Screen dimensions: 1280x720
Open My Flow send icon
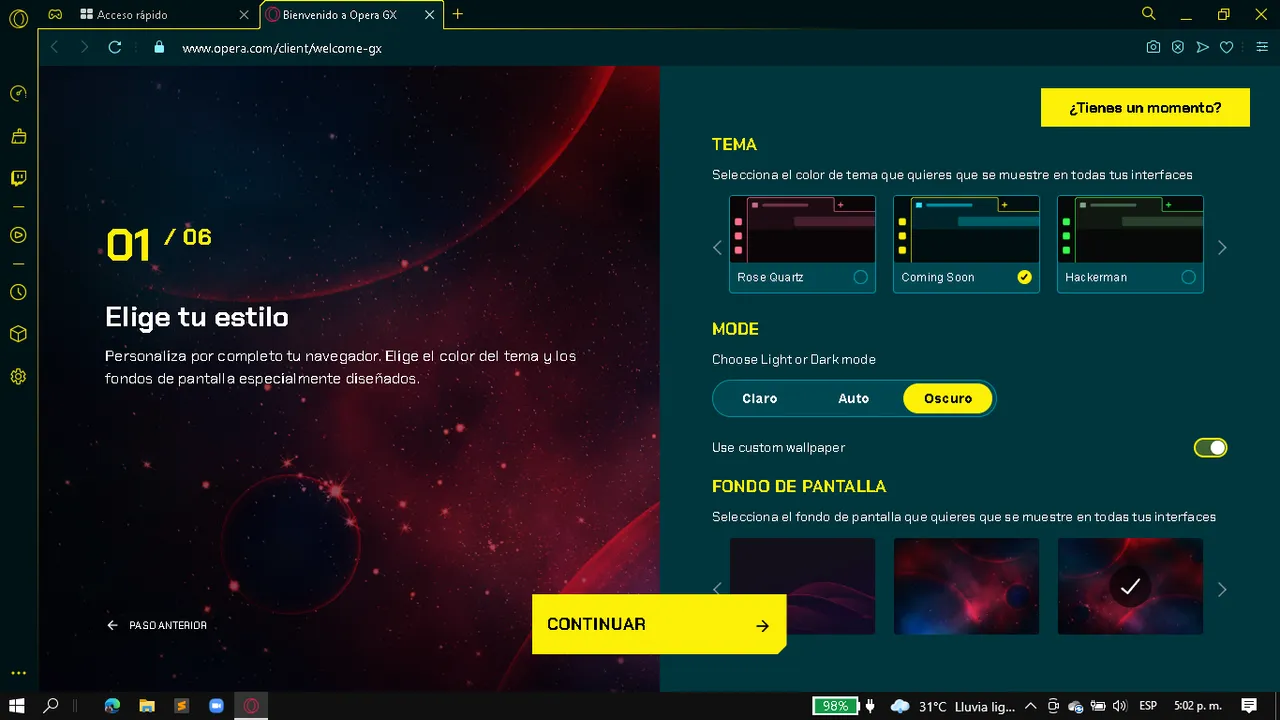coord(1202,47)
